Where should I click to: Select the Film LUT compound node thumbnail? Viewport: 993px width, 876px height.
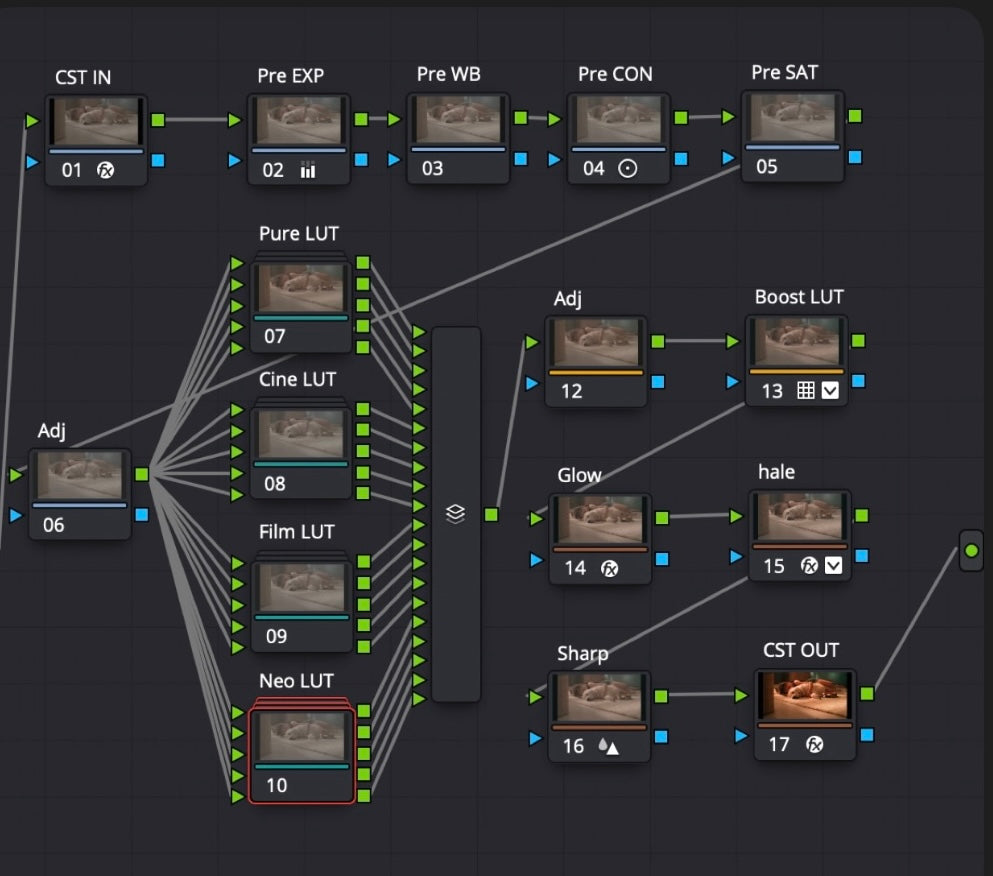[x=302, y=588]
